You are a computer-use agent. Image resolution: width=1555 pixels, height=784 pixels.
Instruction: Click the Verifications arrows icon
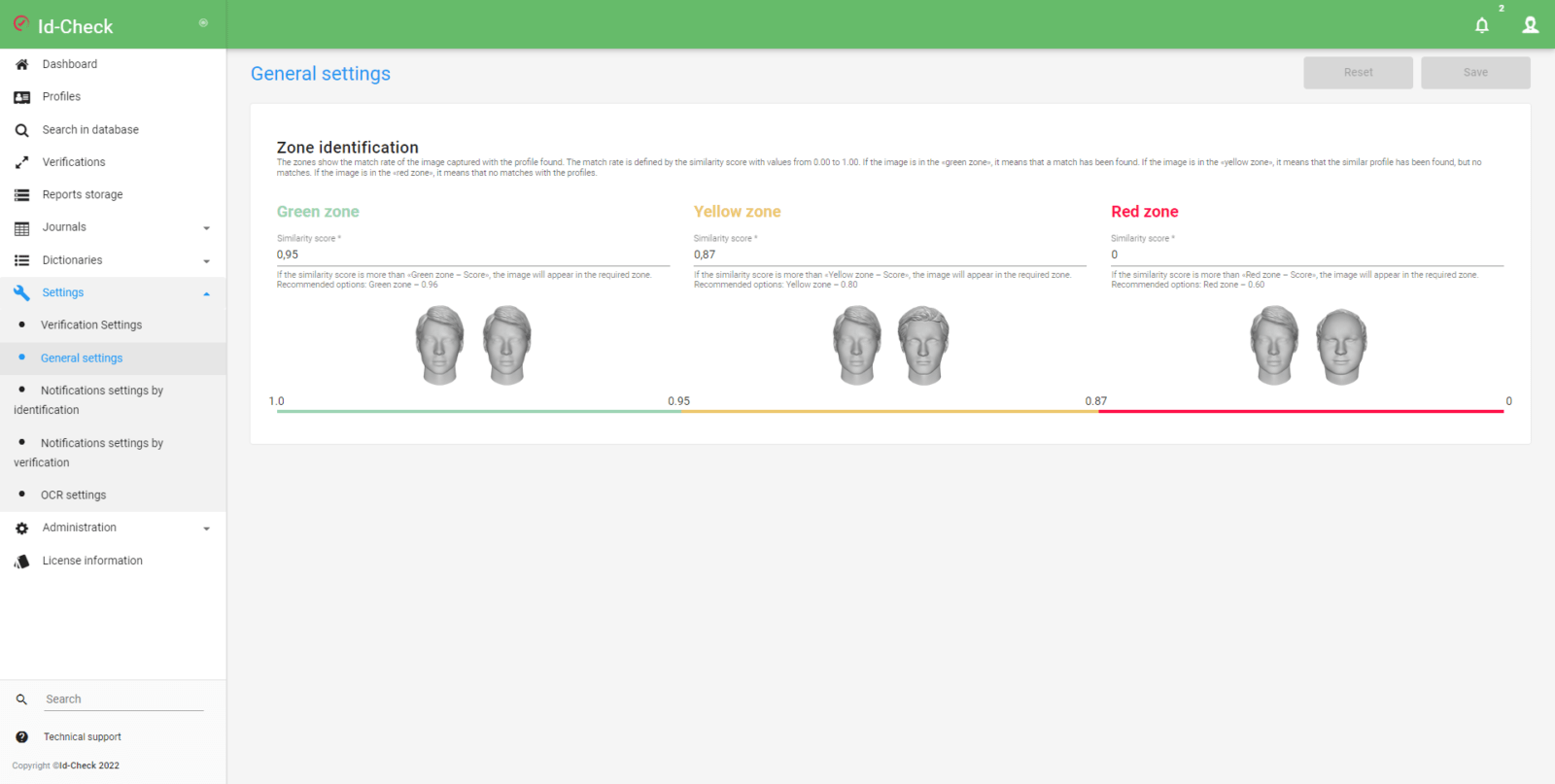point(21,162)
